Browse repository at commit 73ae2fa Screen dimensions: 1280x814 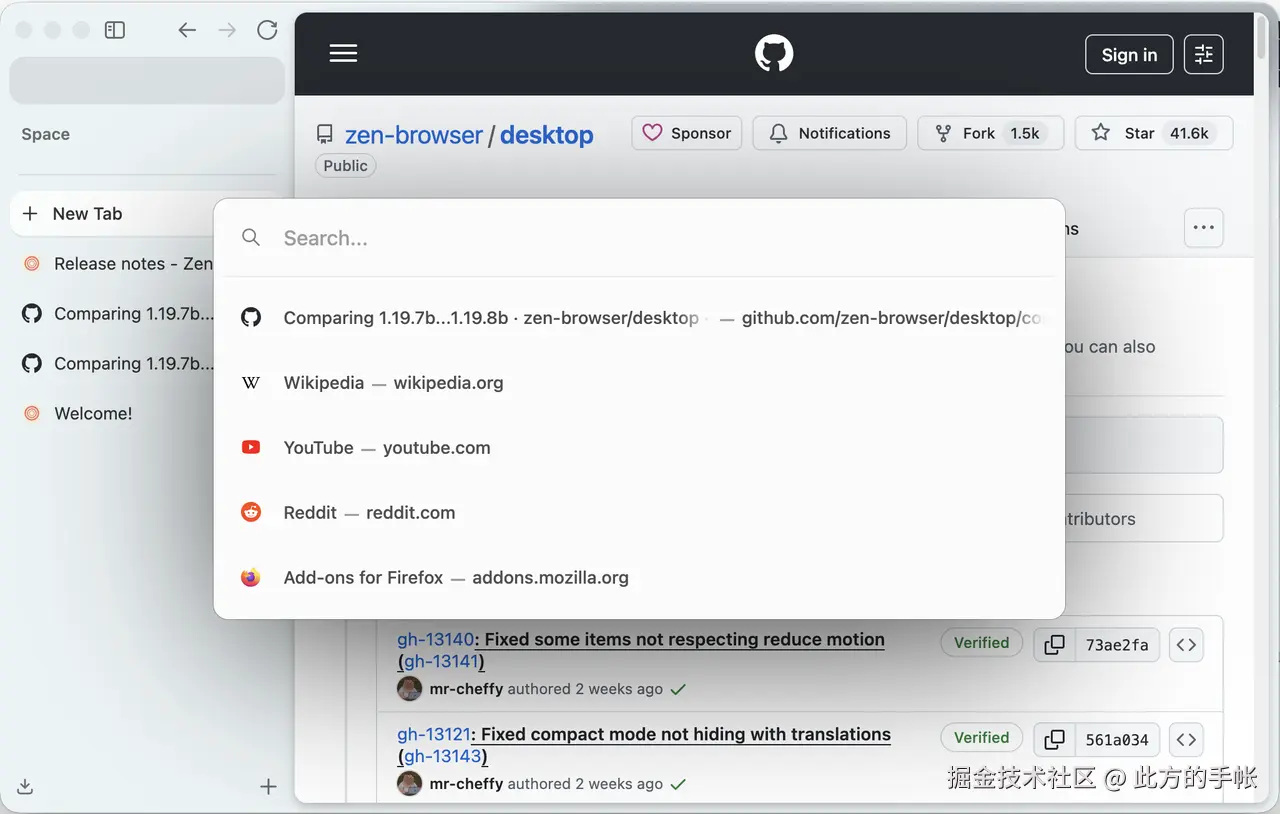(x=1186, y=645)
